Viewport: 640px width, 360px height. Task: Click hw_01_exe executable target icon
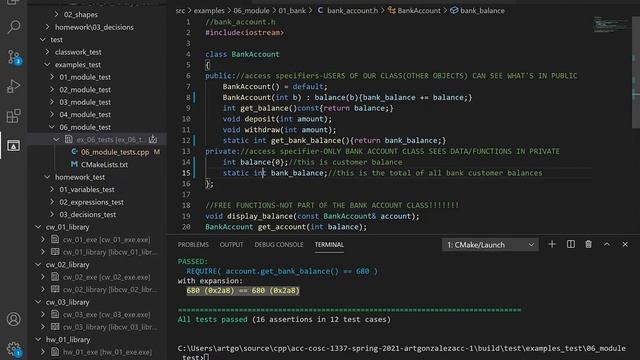coord(55,352)
